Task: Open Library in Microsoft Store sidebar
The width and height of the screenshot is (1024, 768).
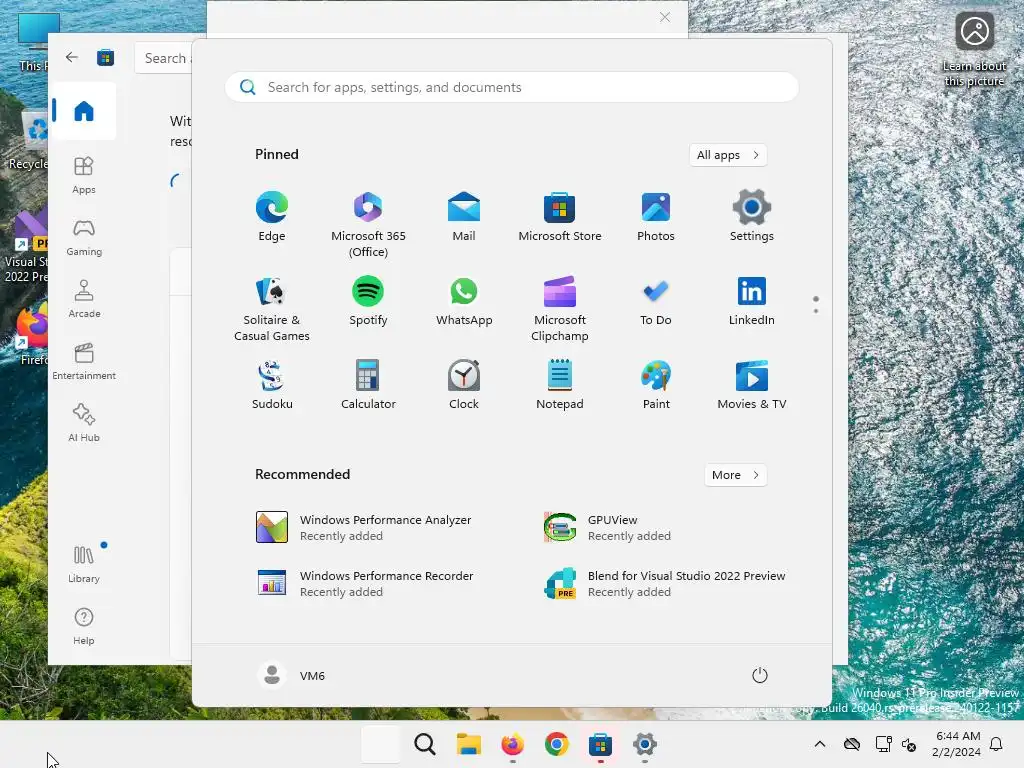Action: pos(84,564)
